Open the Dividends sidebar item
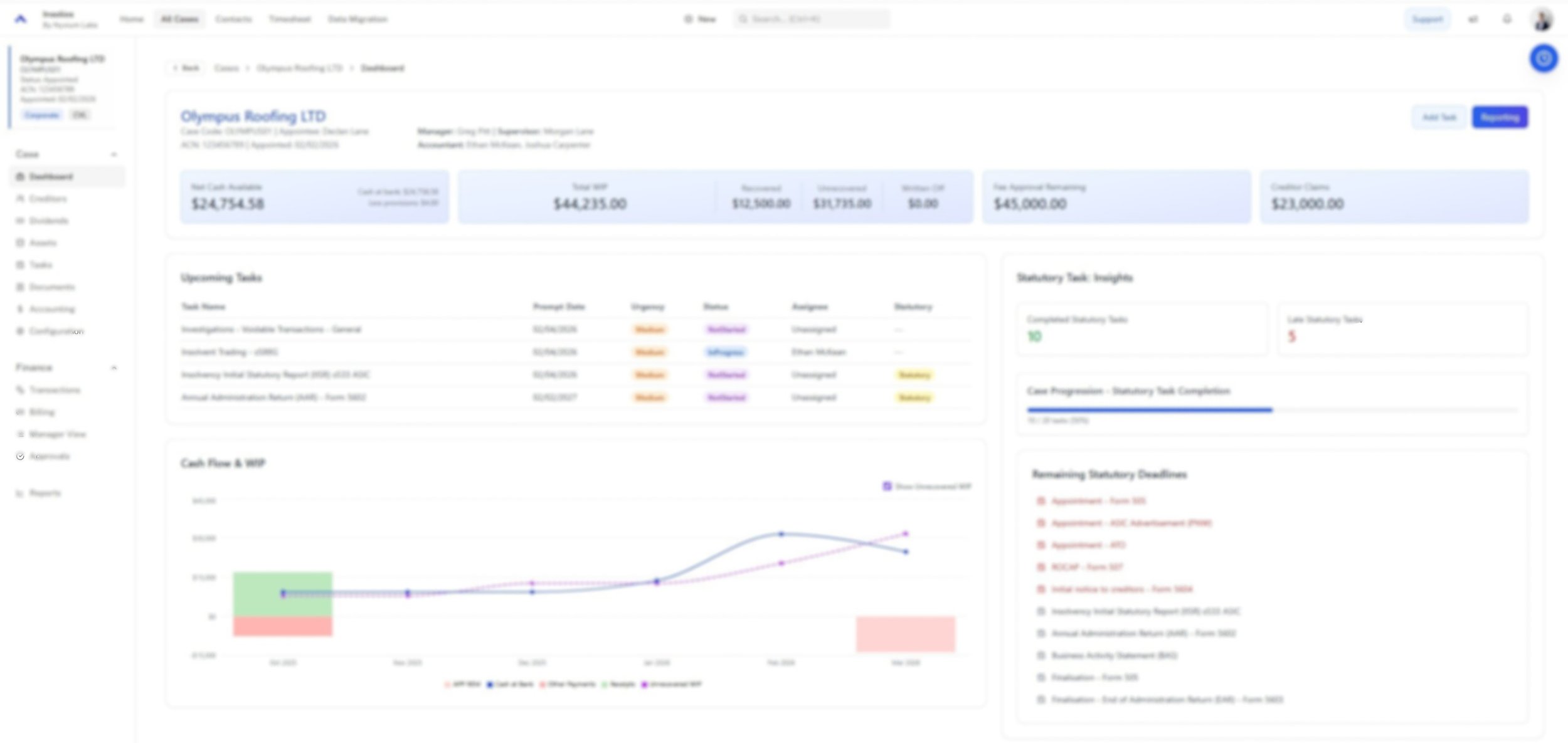Viewport: 1568px width, 743px height. 48,221
